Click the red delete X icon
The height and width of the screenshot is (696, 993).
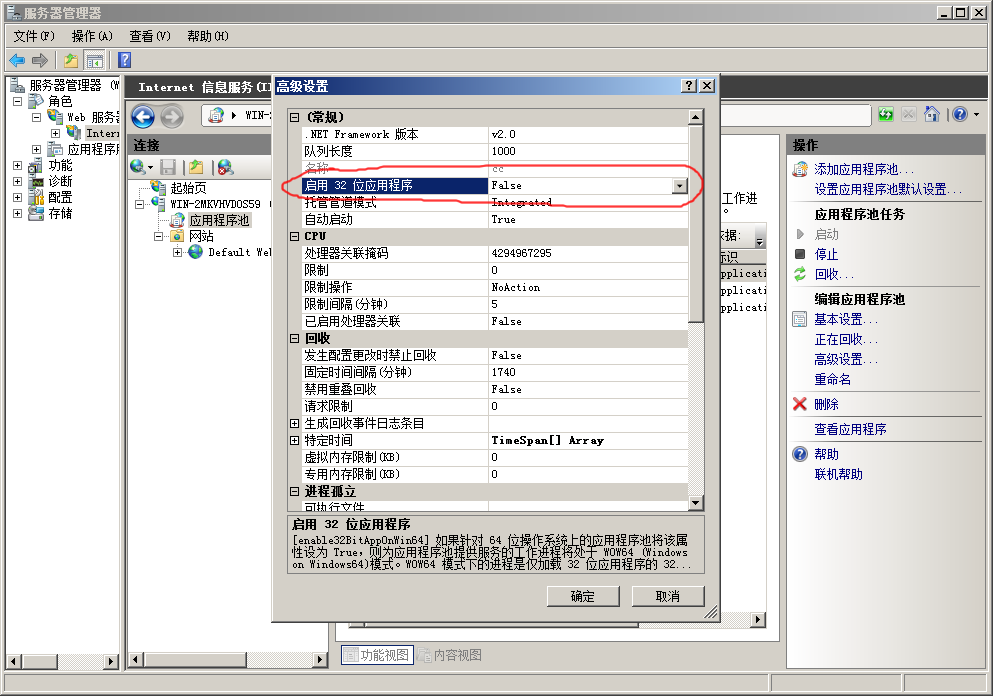click(799, 404)
